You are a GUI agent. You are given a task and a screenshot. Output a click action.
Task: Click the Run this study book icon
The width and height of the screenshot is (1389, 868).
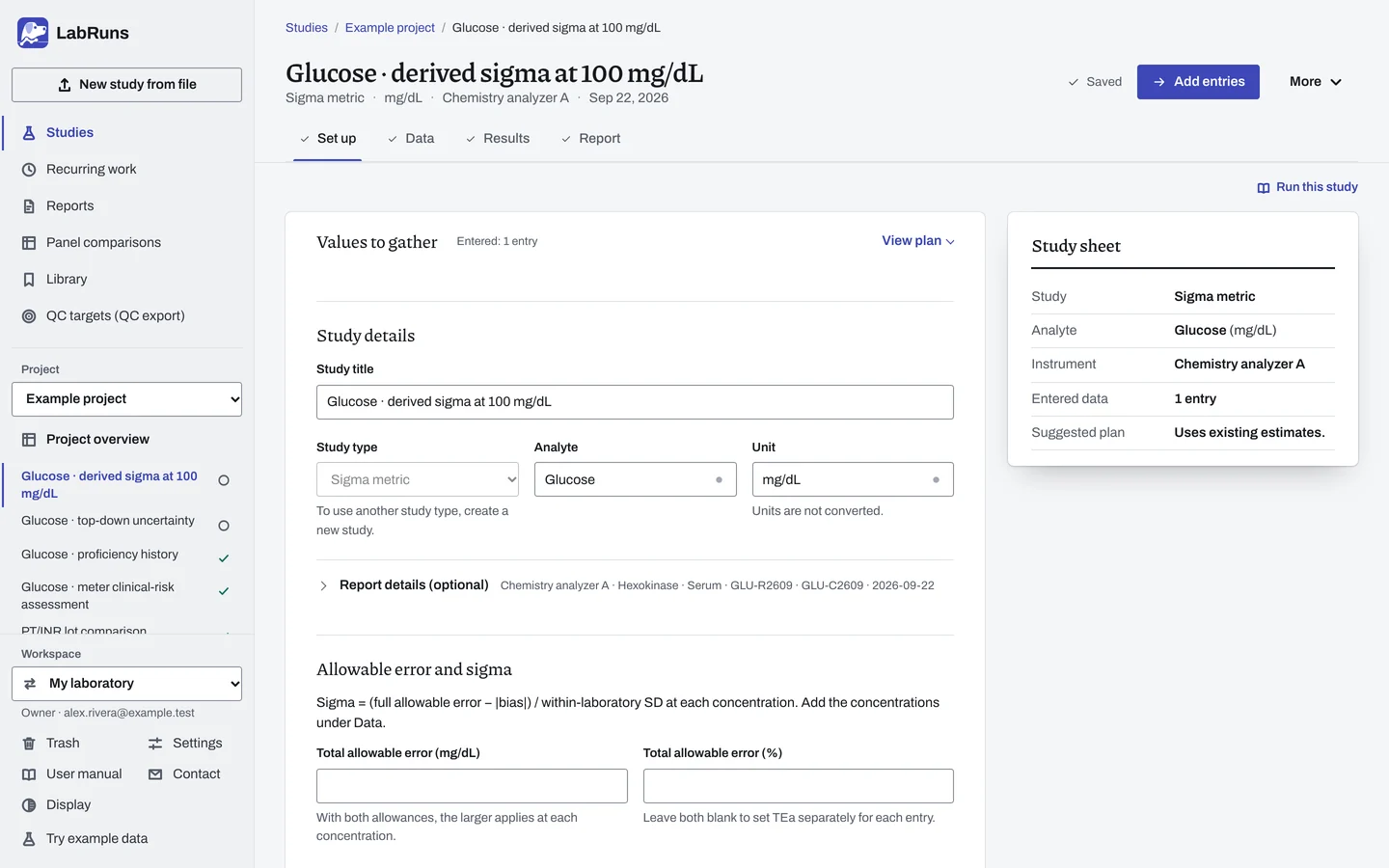click(x=1264, y=188)
